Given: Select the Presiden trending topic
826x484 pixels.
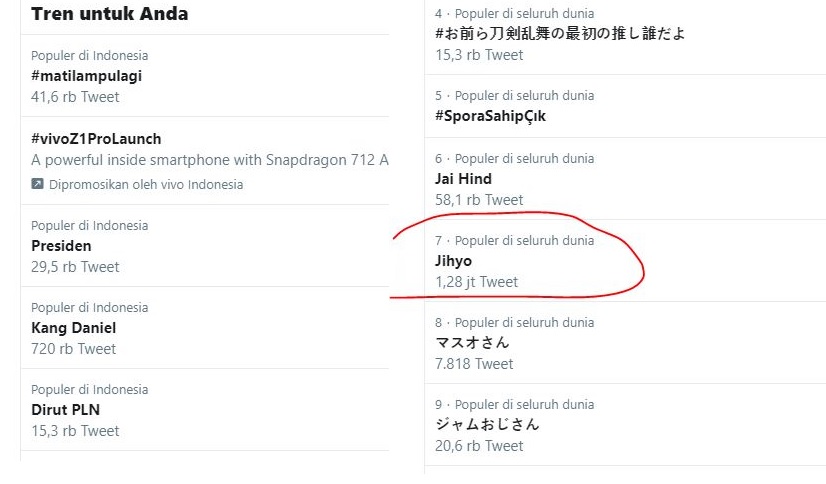Looking at the screenshot, I should coord(61,246).
